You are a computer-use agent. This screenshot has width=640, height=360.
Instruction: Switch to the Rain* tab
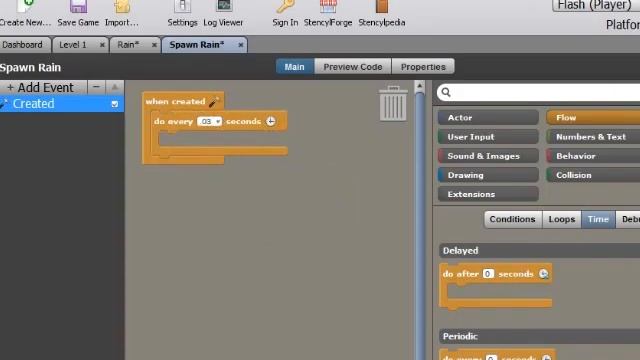tap(128, 44)
